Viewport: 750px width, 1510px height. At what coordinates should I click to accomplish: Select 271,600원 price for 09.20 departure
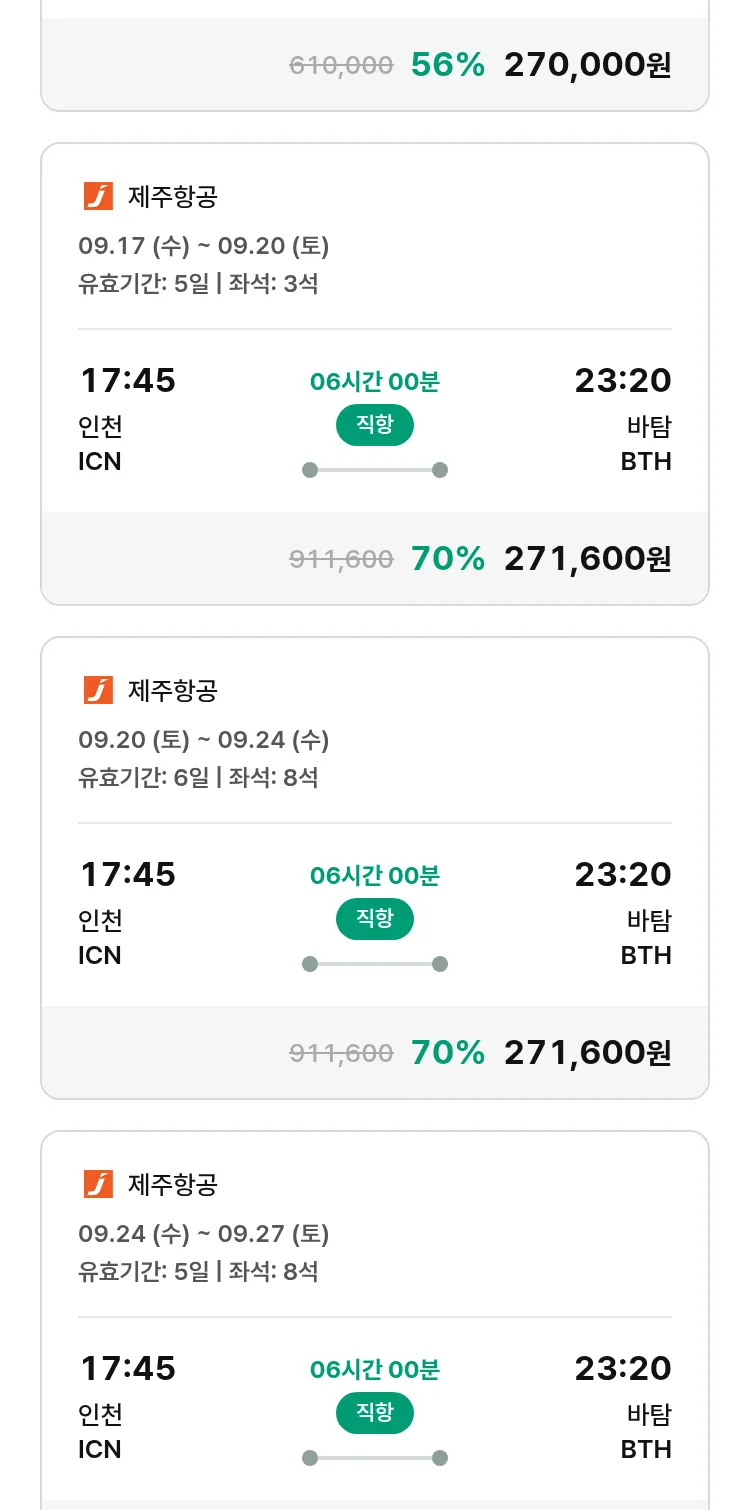click(x=587, y=1052)
